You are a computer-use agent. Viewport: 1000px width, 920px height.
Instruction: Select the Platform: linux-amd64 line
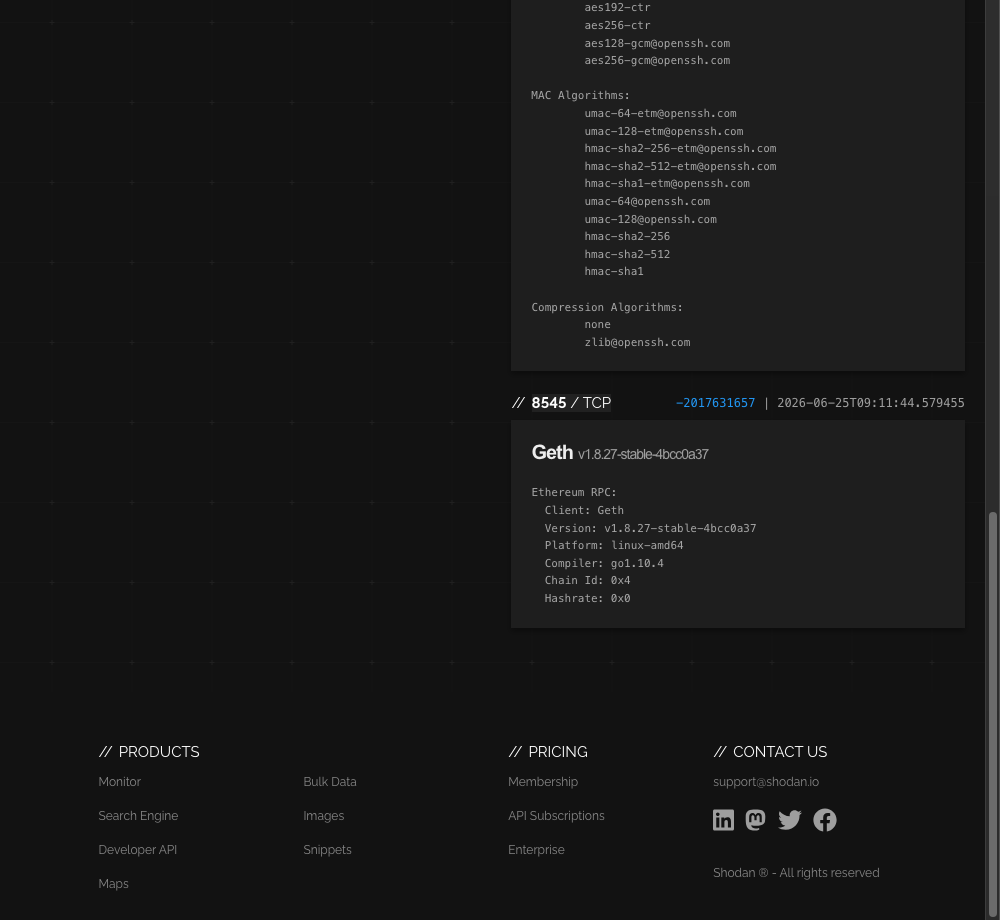coord(614,545)
